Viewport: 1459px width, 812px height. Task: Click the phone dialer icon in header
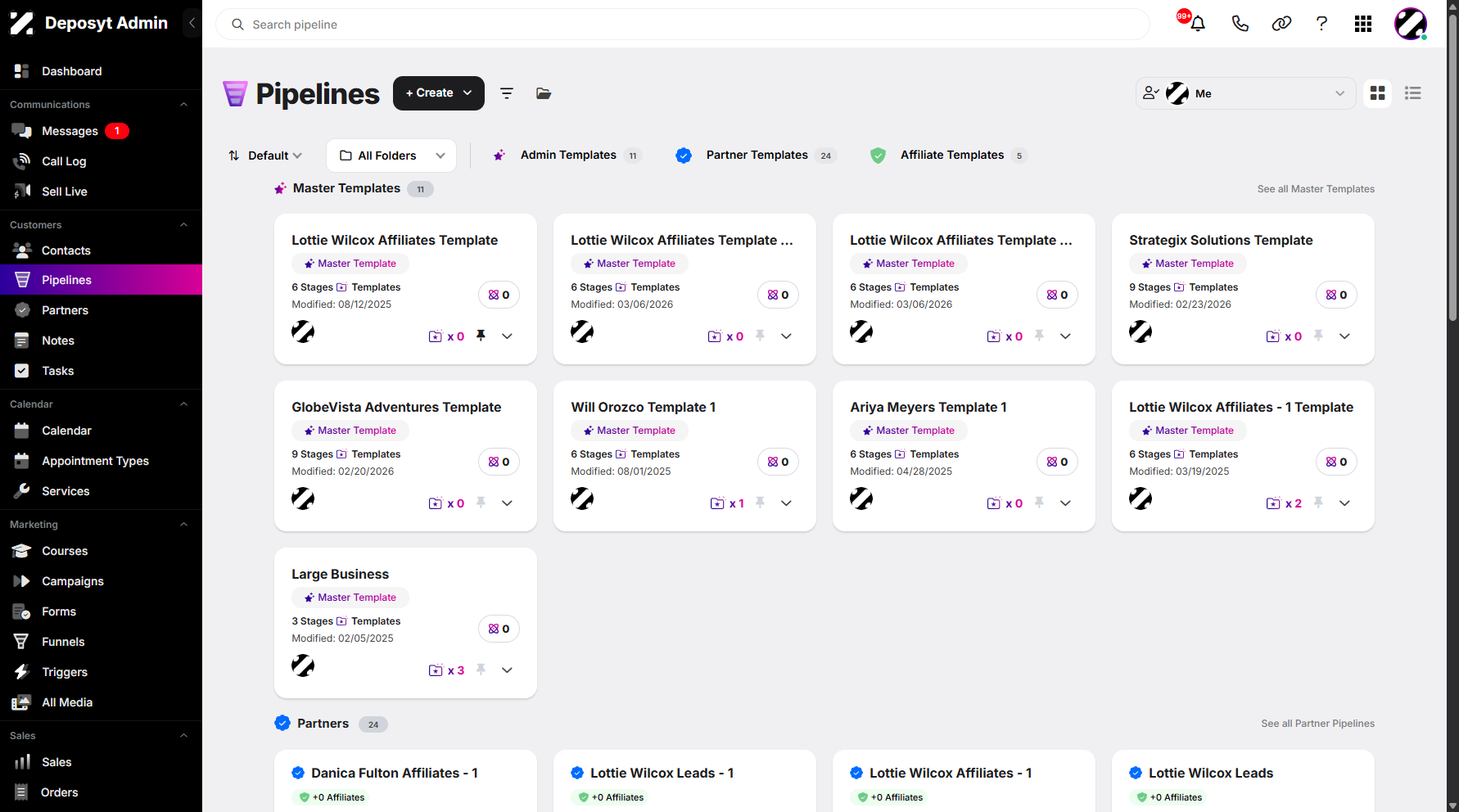[x=1240, y=24]
